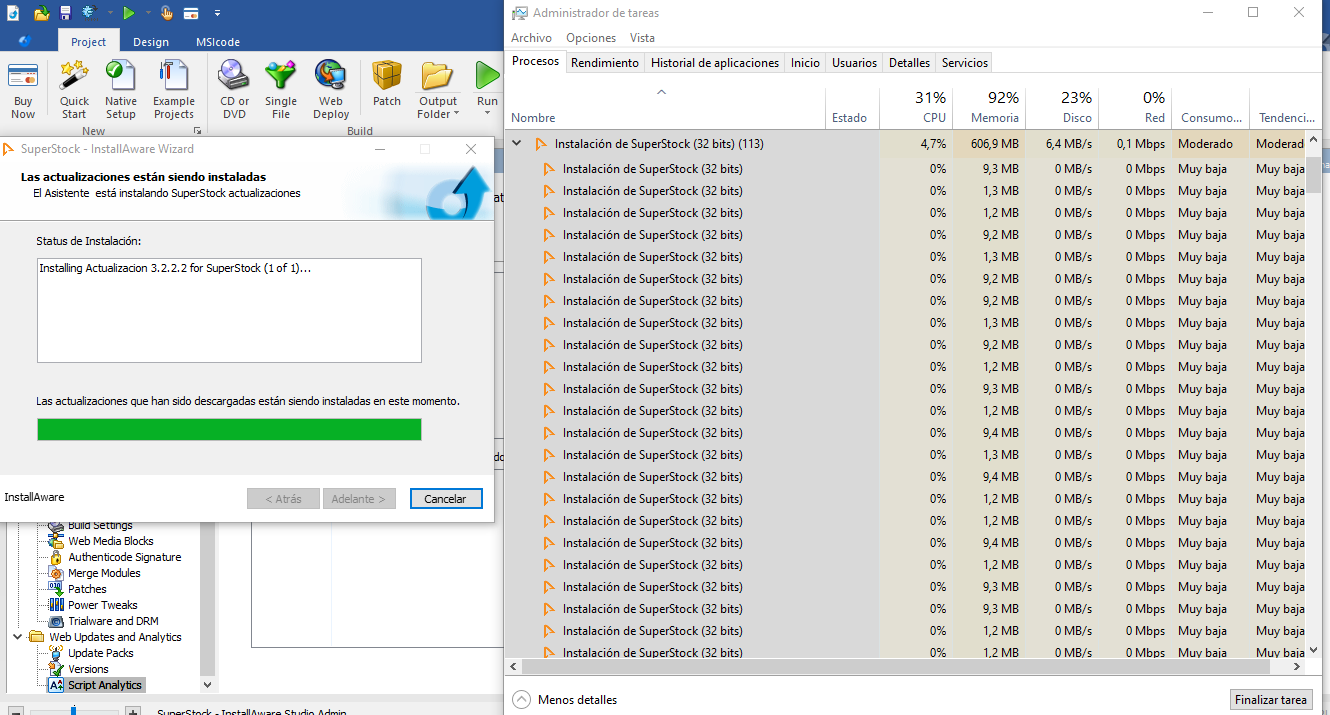Sort processes by the Disco column
This screenshot has width=1330, height=715.
click(x=1062, y=107)
